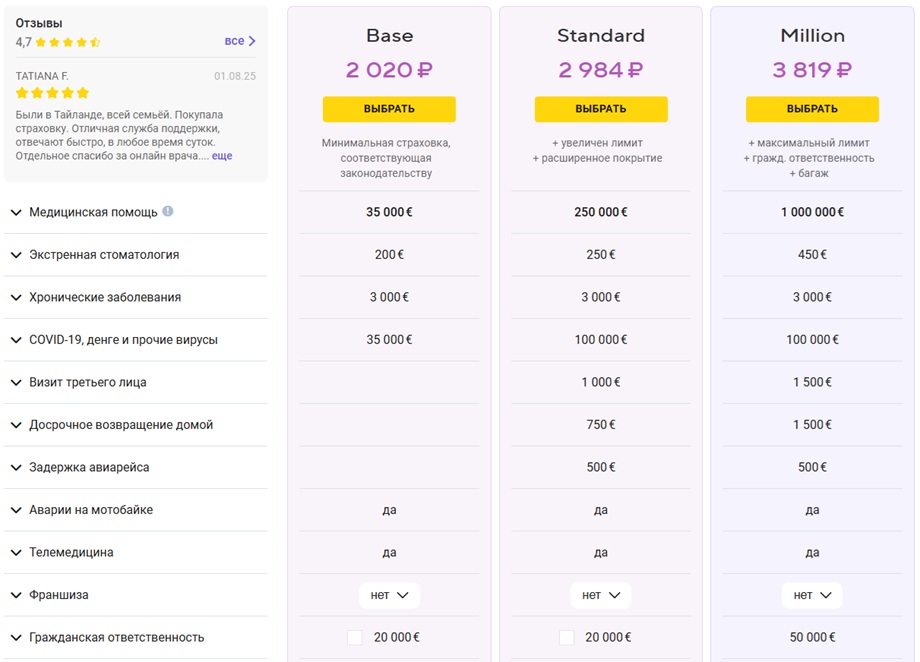Select the Million plan ВЫБРАТЬ button
This screenshot has height=662, width=920.
[x=812, y=109]
